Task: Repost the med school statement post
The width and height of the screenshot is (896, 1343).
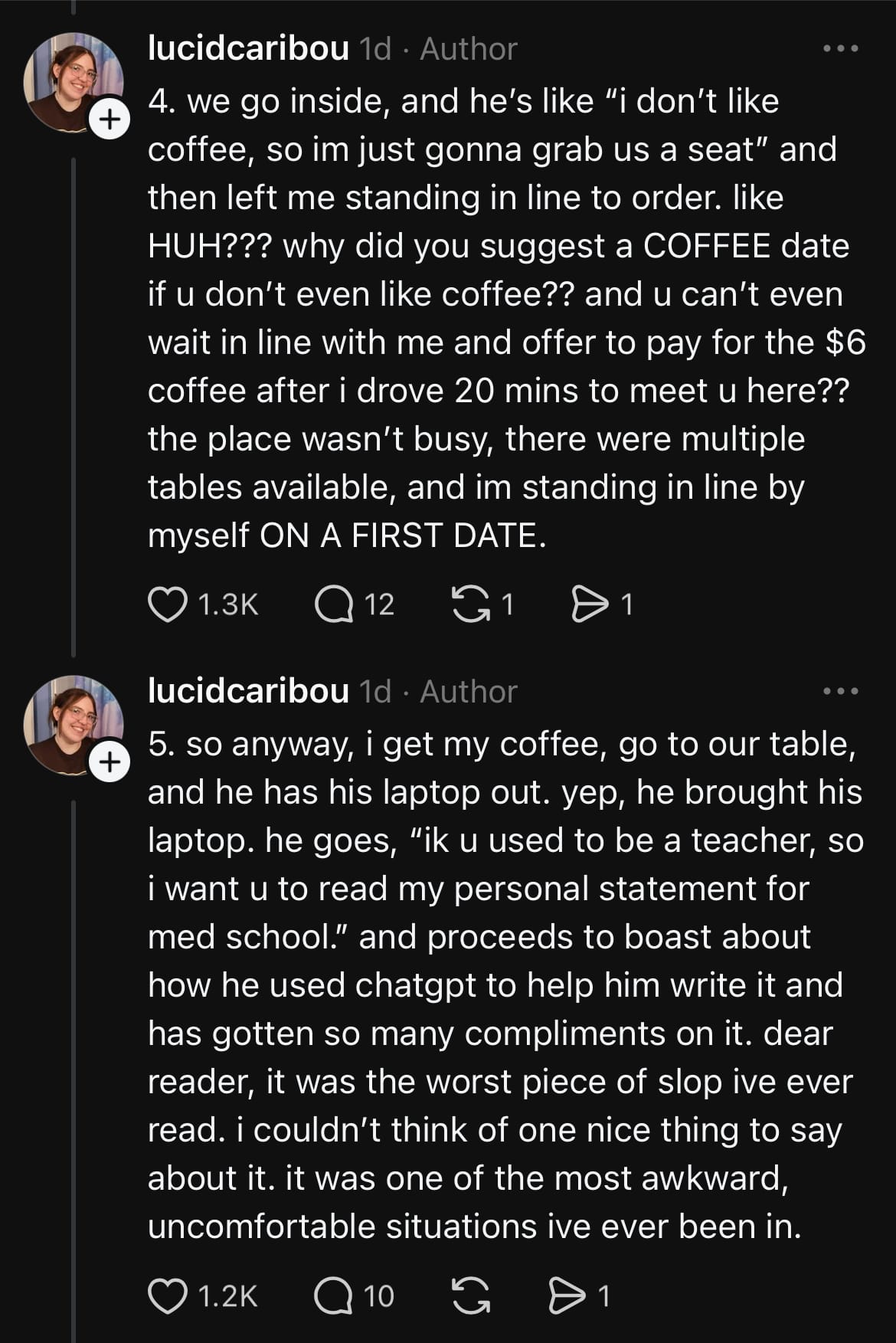Action: 472,1296
